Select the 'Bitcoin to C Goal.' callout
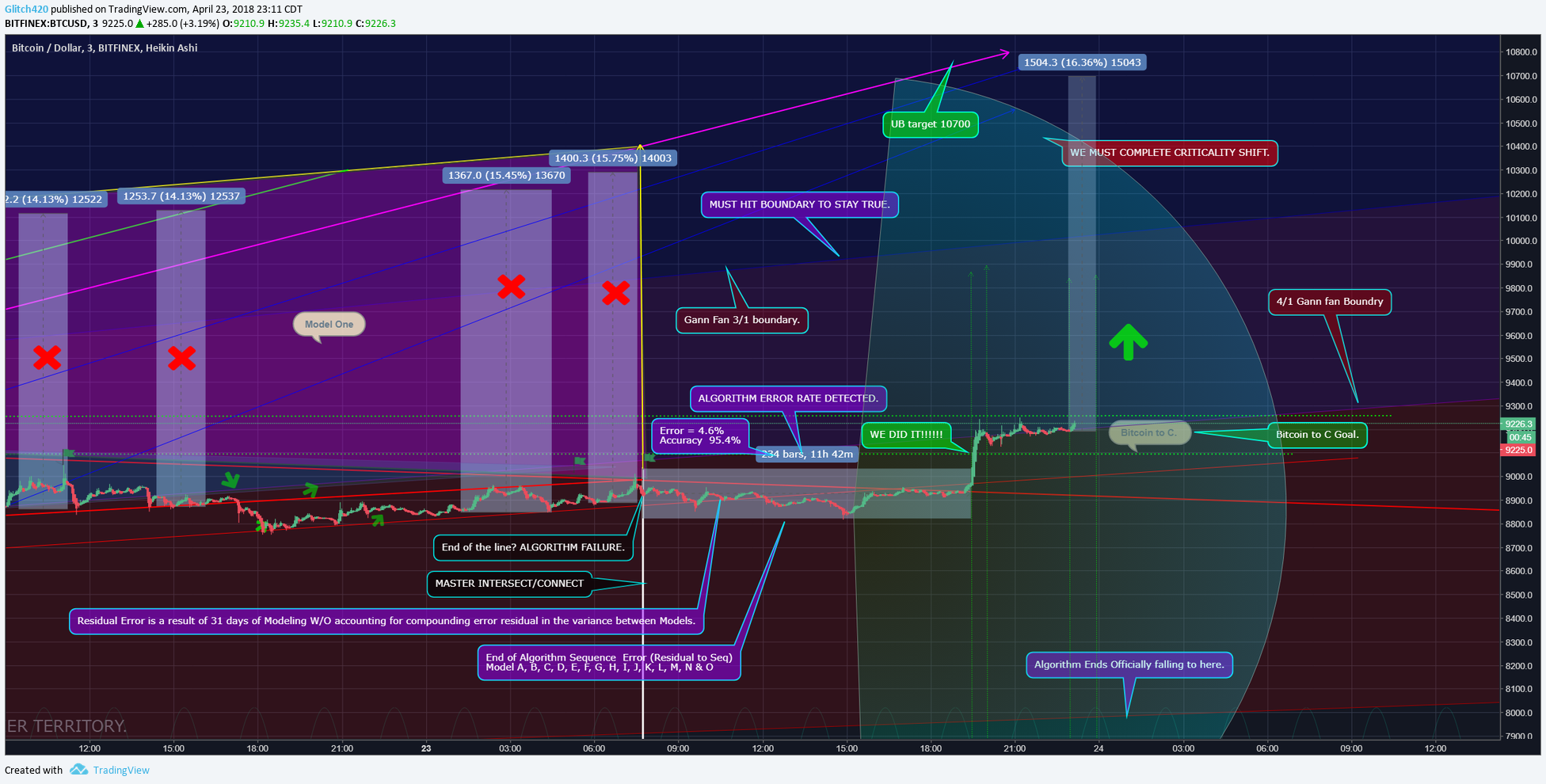The width and height of the screenshot is (1546, 784). pos(1317,435)
